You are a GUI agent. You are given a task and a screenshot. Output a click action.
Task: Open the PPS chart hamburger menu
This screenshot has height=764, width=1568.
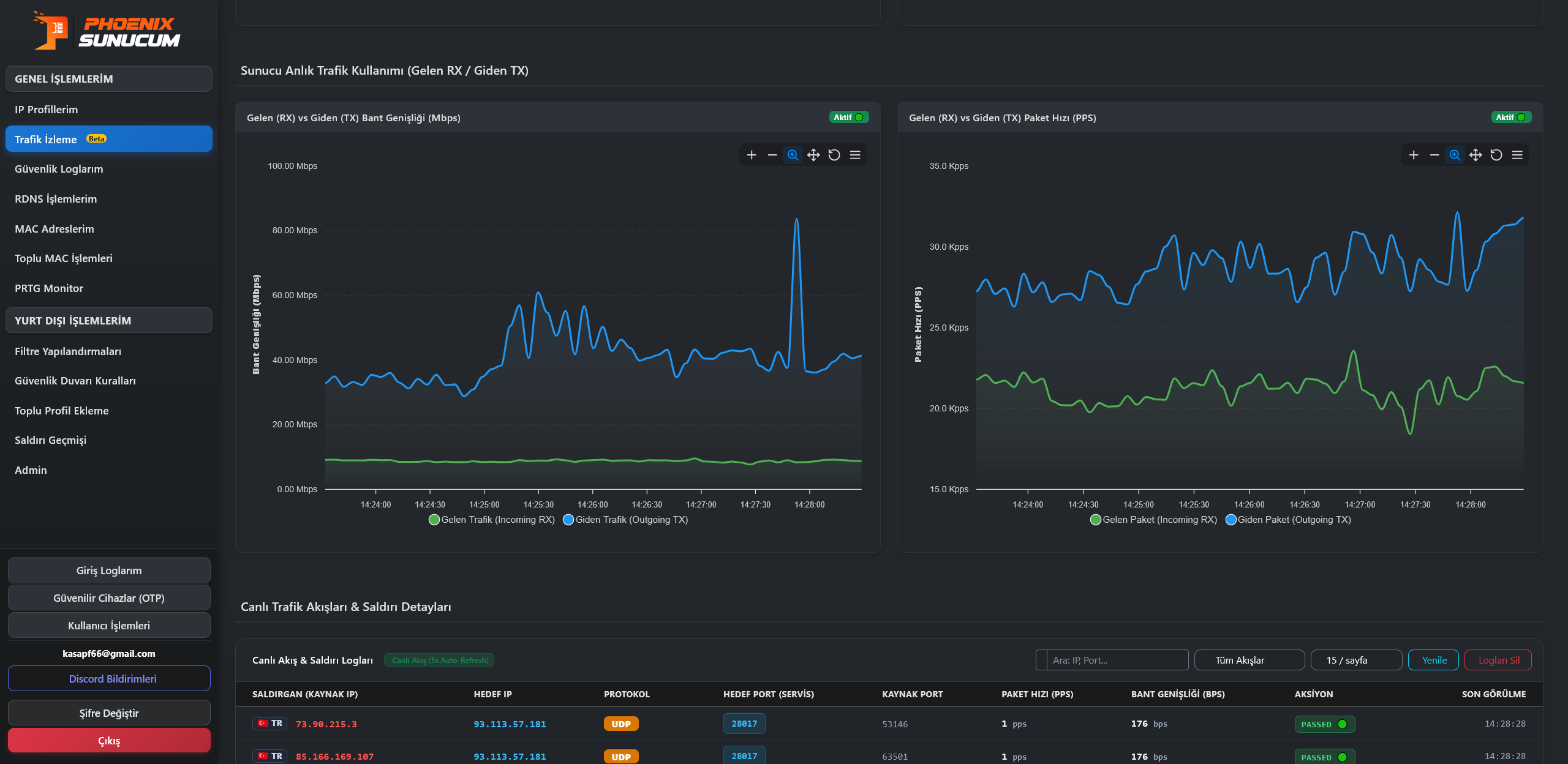(1517, 155)
